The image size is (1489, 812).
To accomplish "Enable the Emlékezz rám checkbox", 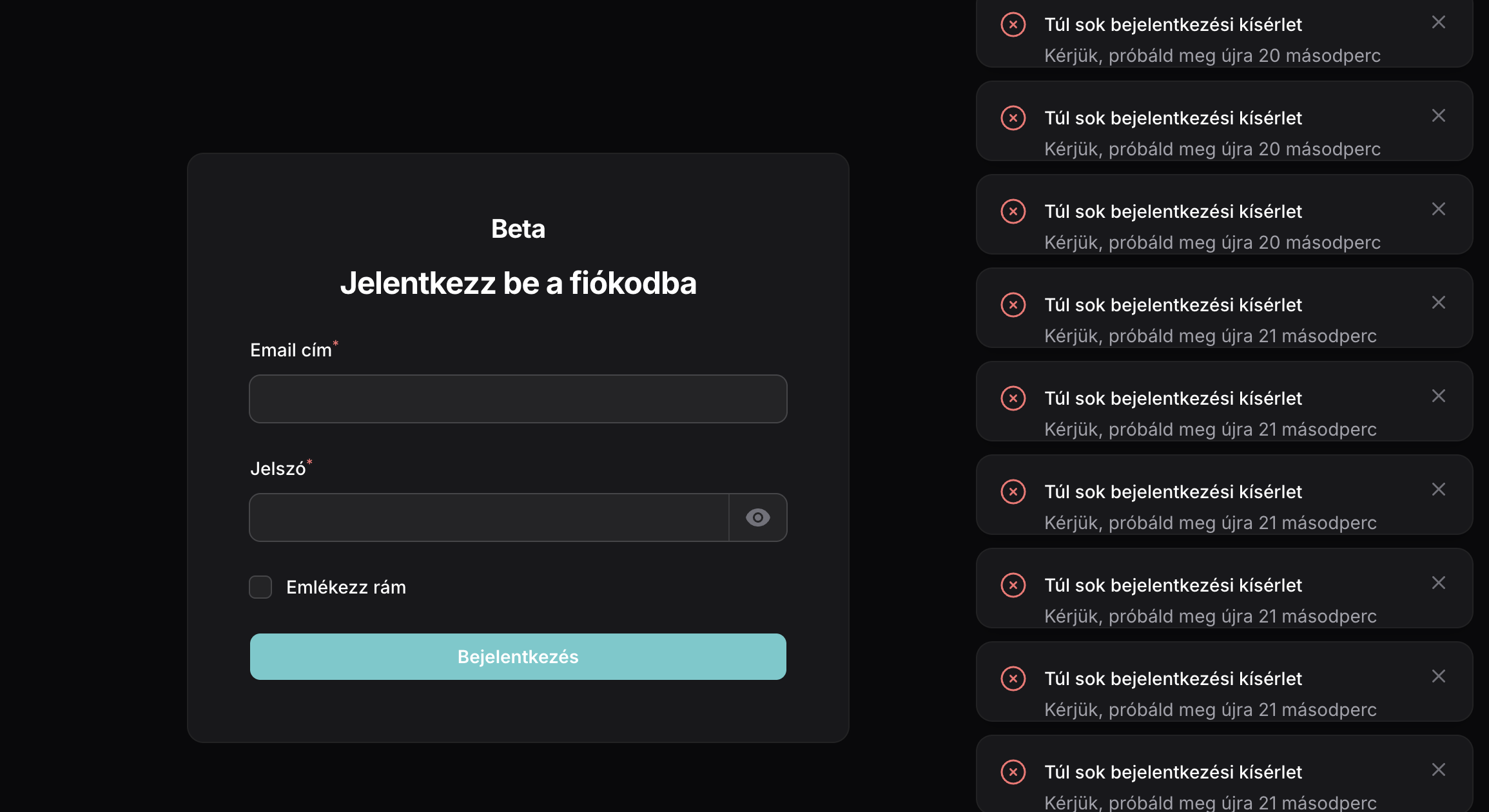I will (260, 587).
